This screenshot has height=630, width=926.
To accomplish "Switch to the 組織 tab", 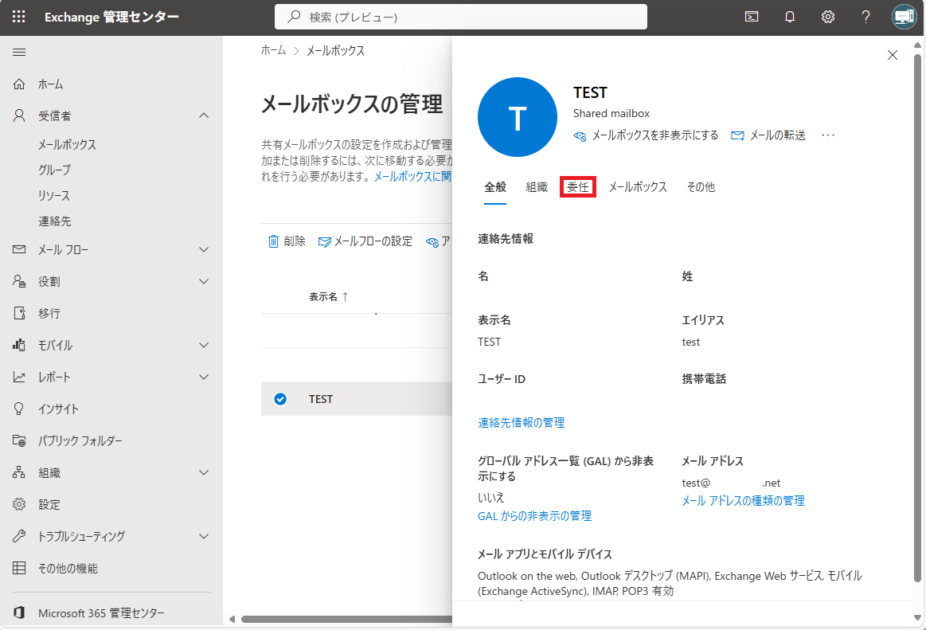I will pos(536,187).
